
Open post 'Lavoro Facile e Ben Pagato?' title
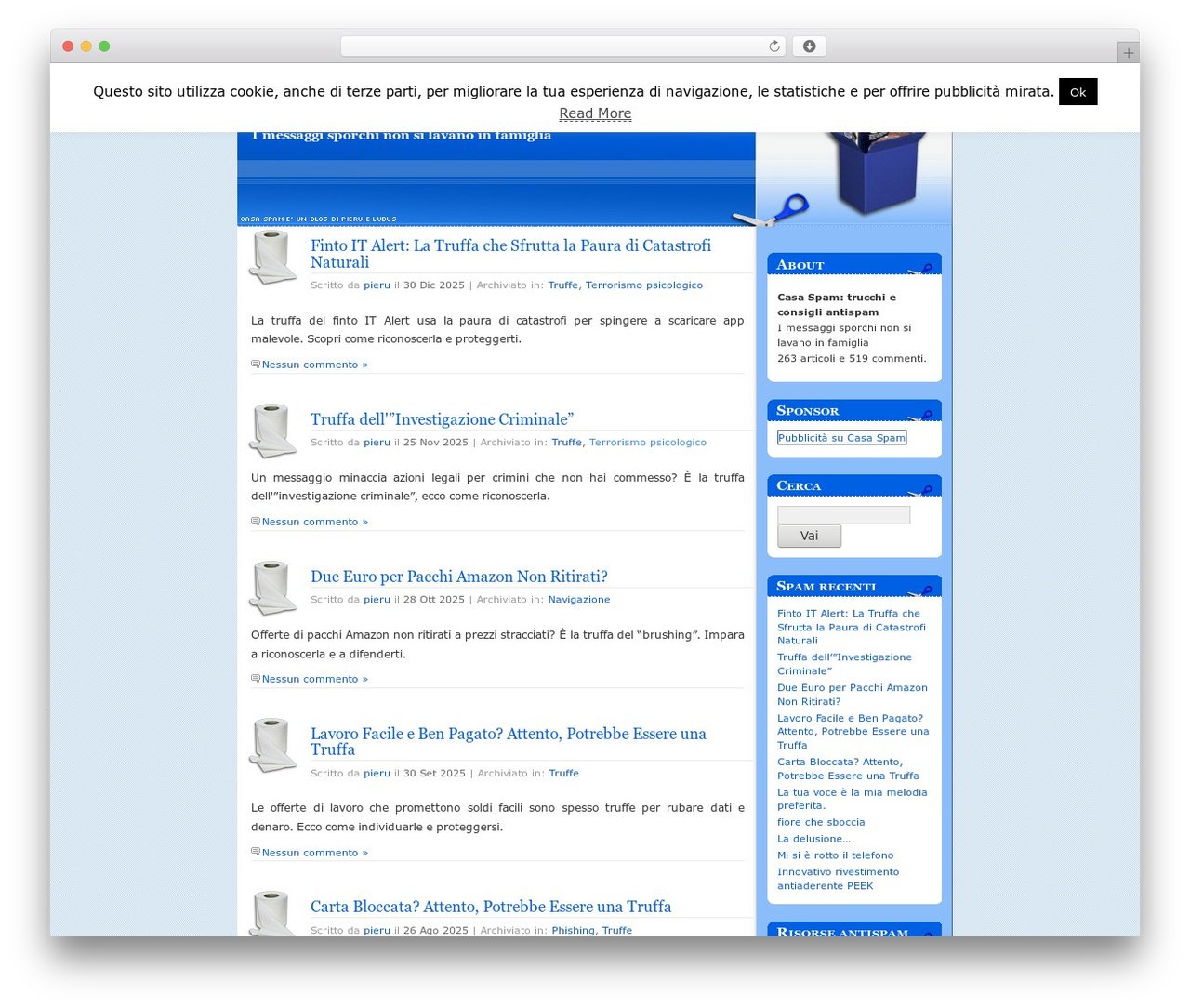(508, 741)
